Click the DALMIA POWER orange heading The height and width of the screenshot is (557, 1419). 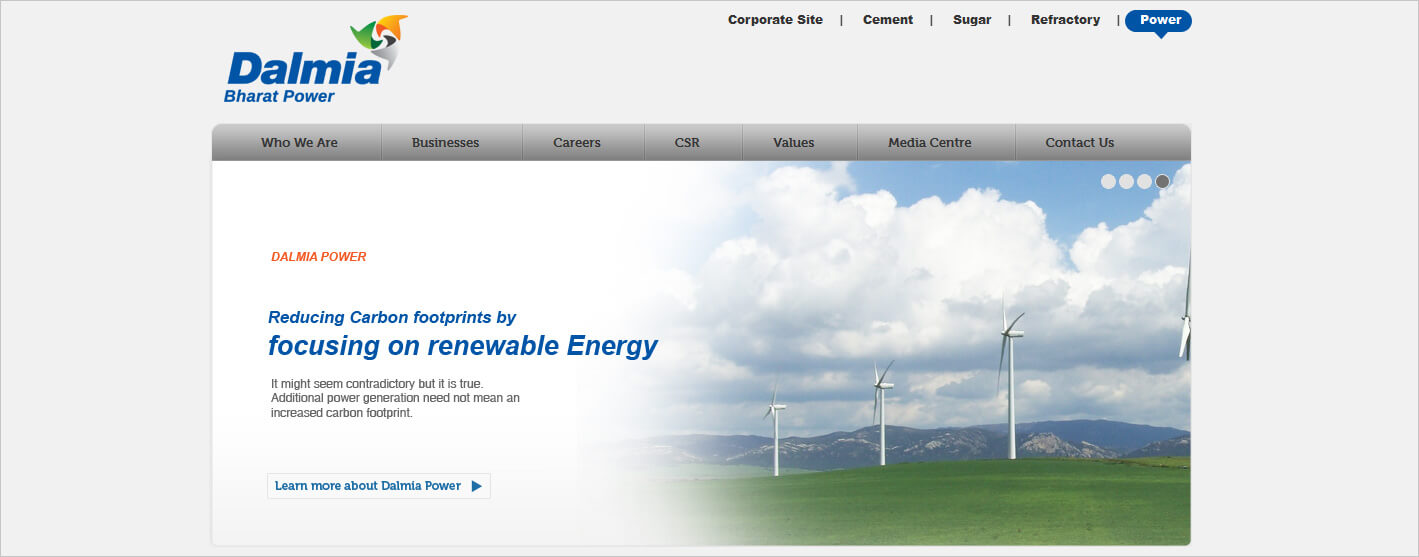click(319, 257)
